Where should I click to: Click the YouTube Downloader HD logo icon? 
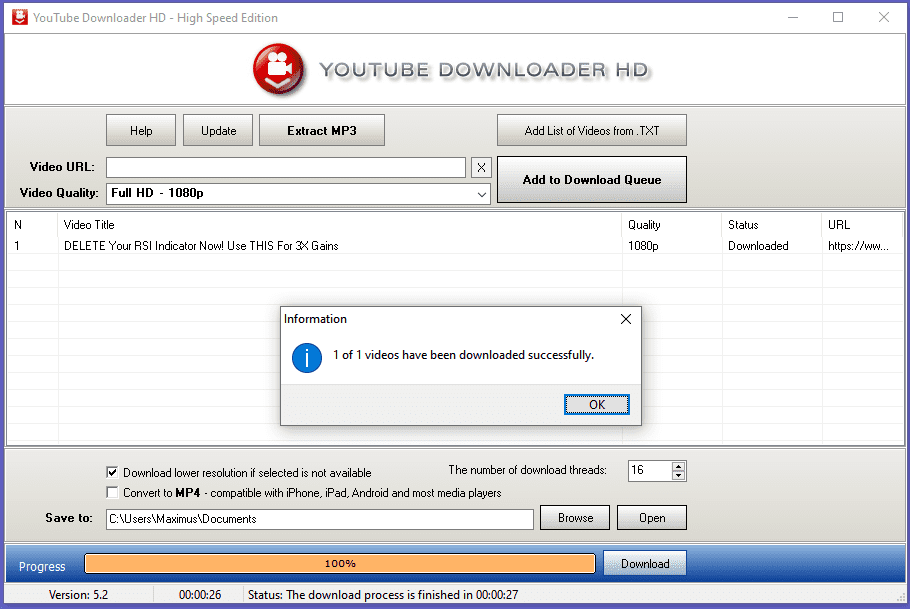279,70
